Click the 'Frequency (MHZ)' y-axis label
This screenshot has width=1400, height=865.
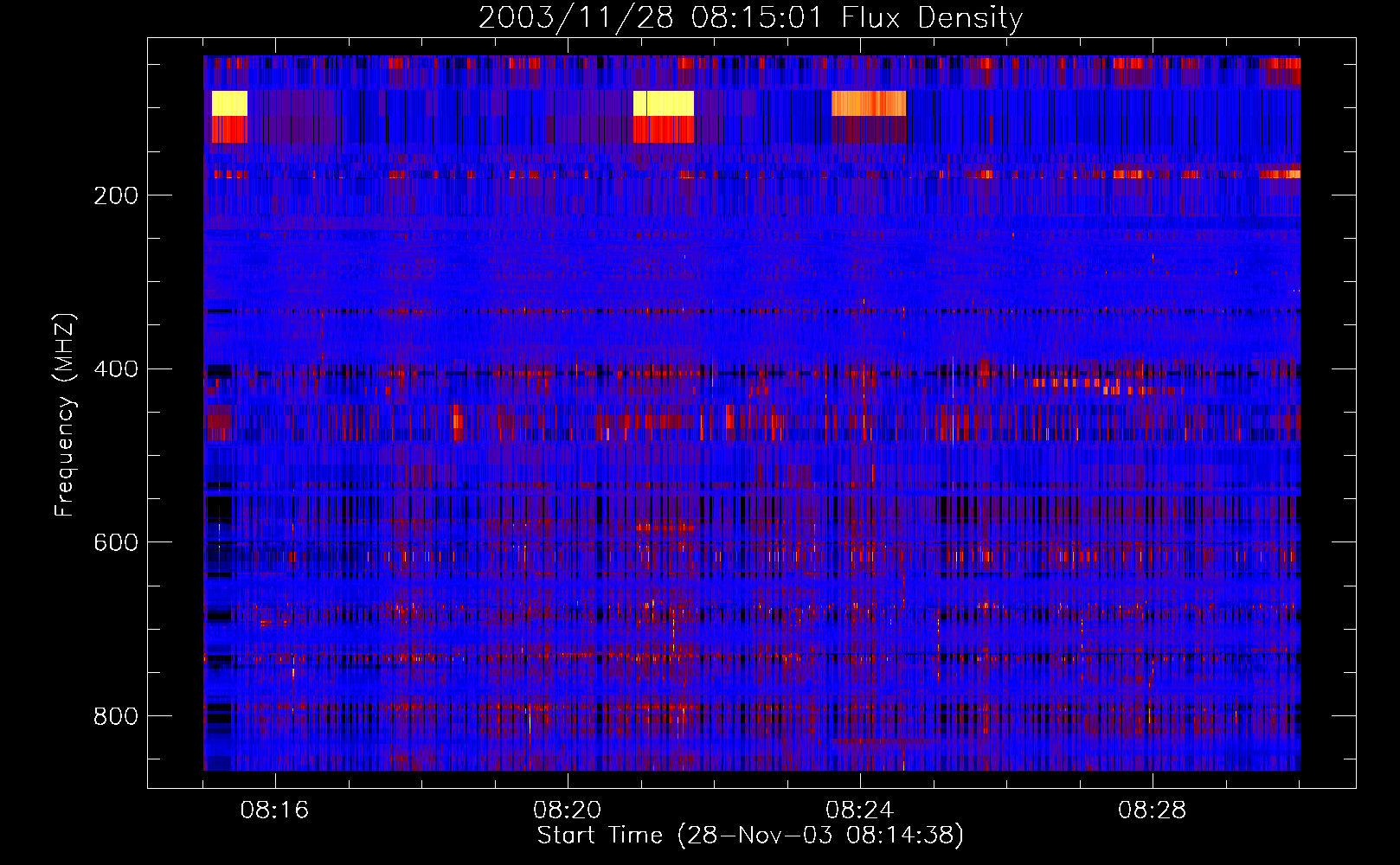pyautogui.click(x=65, y=415)
